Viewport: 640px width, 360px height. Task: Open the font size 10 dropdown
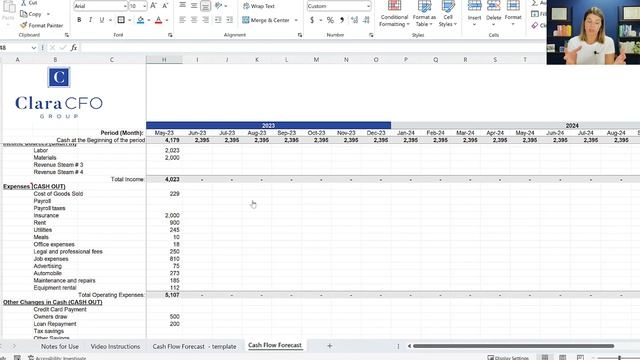144,6
